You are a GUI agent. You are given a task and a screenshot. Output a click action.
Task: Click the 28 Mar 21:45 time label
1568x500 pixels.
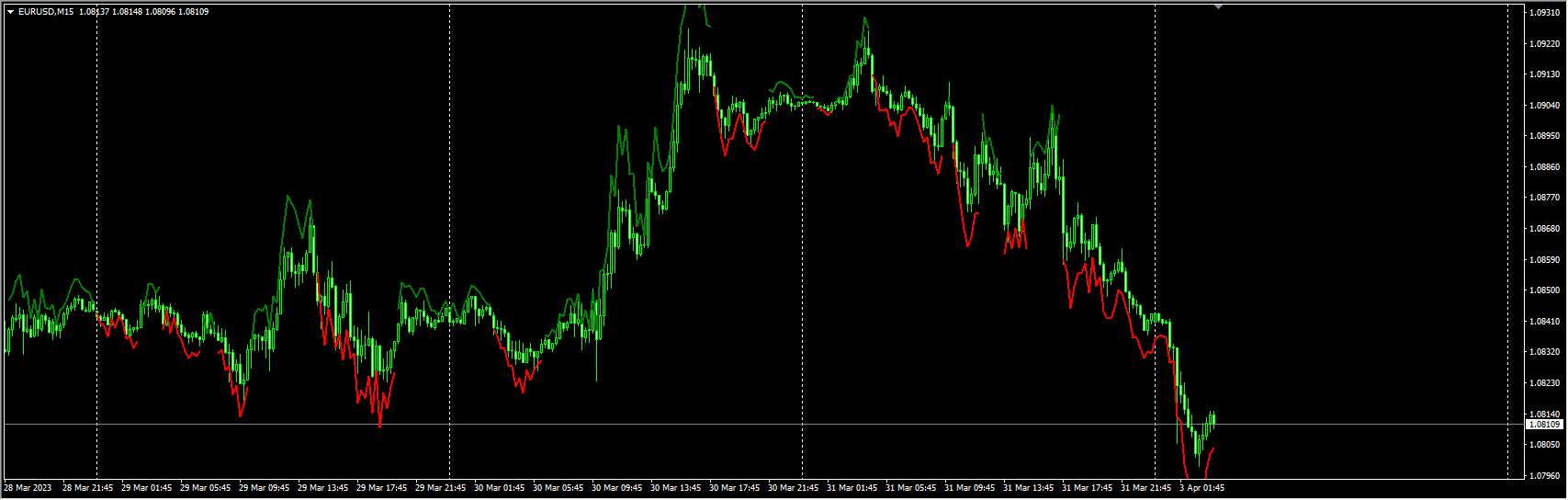[88, 488]
